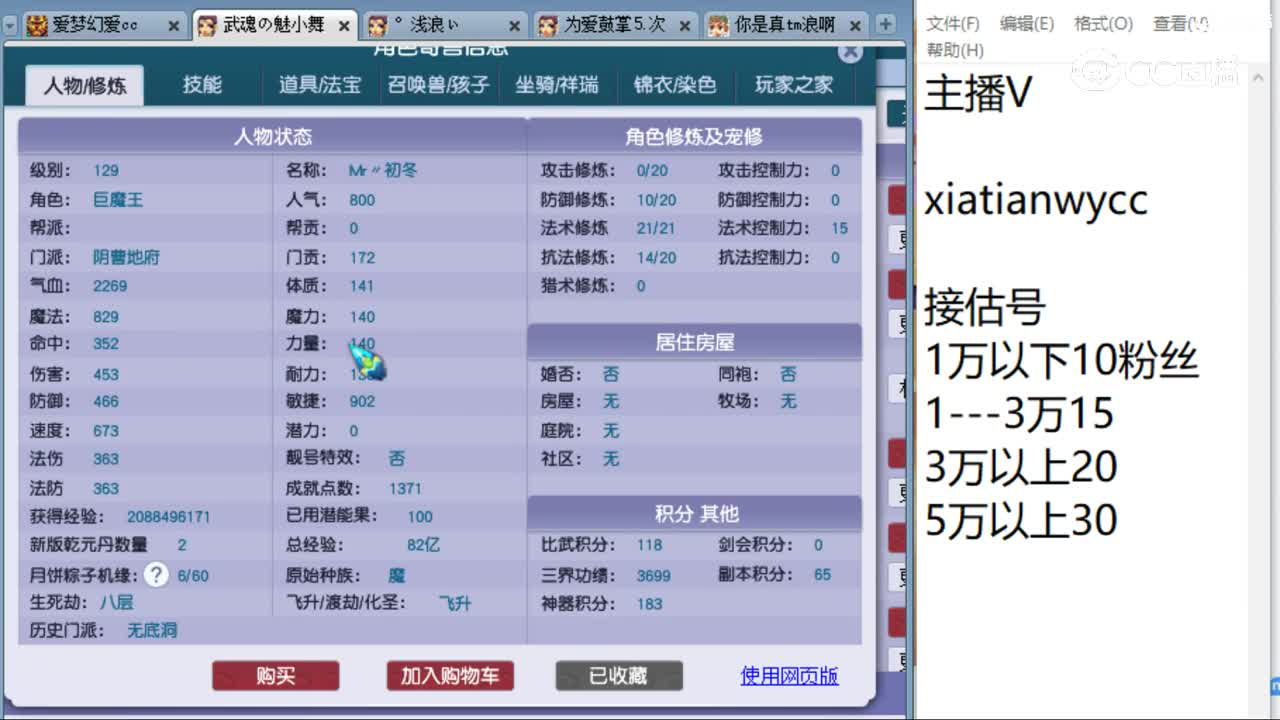1280x720 pixels.
Task: Open the 坐骑/祥瑞 tab
Action: pos(557,85)
